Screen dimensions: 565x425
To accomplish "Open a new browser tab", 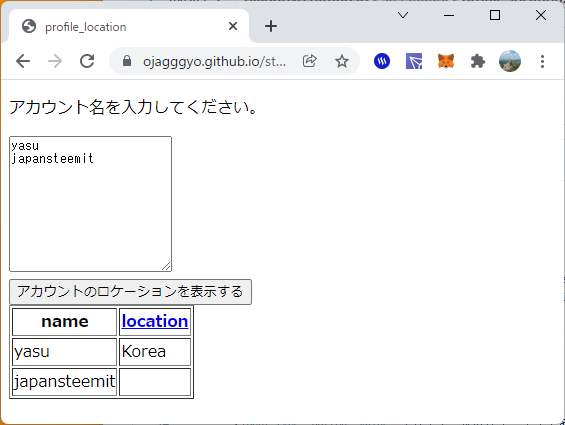I will coord(271,26).
